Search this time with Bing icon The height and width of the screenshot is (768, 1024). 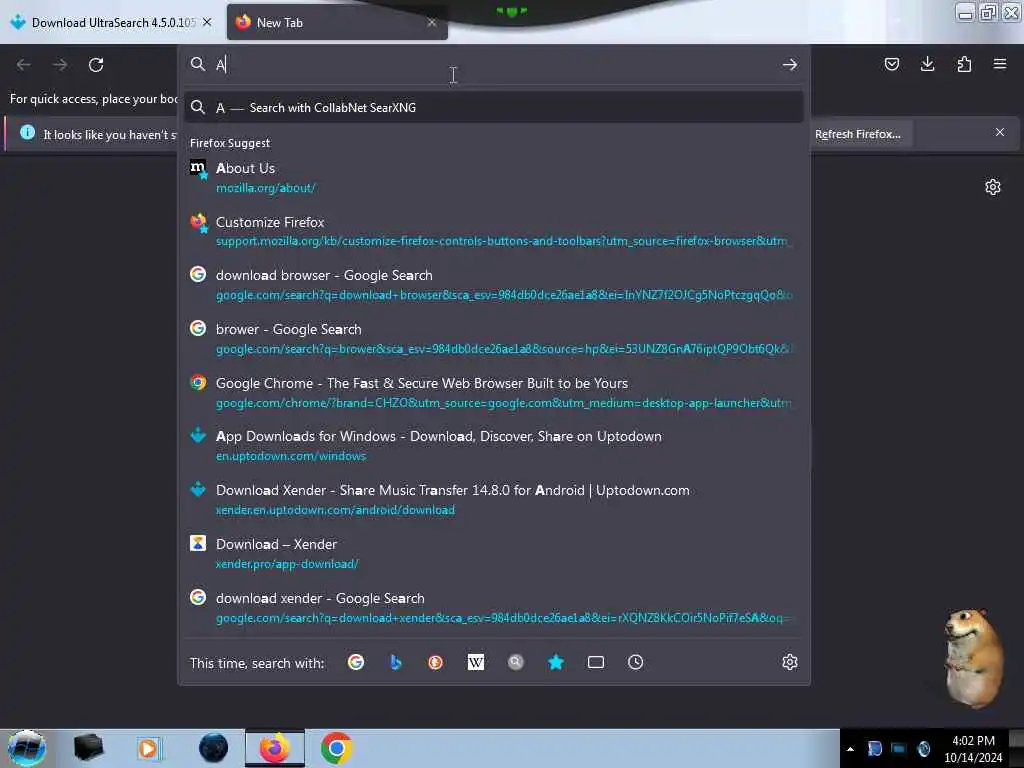pyautogui.click(x=396, y=662)
